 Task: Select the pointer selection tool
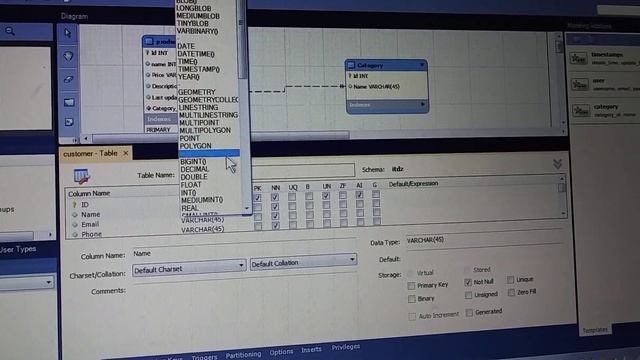68,33
